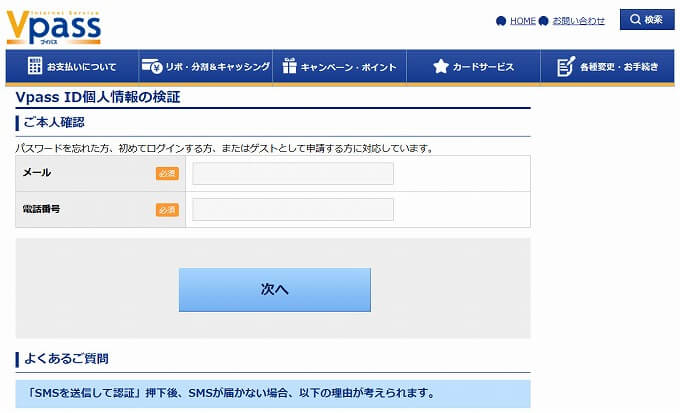This screenshot has width=680, height=413.
Task: Select リボ・分割&キャッシング in navigation
Action: click(x=218, y=67)
